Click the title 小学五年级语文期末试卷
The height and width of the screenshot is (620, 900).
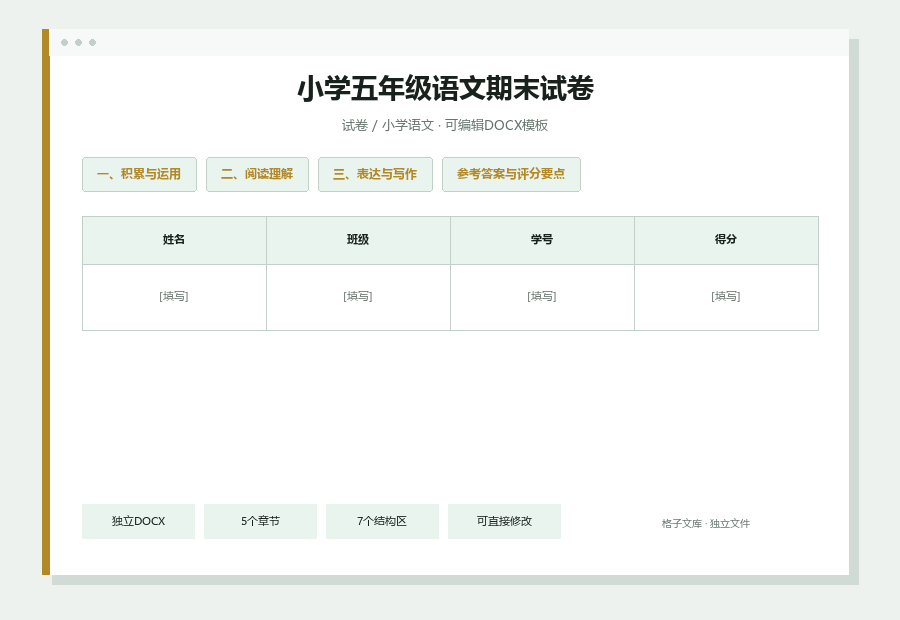pyautogui.click(x=445, y=88)
